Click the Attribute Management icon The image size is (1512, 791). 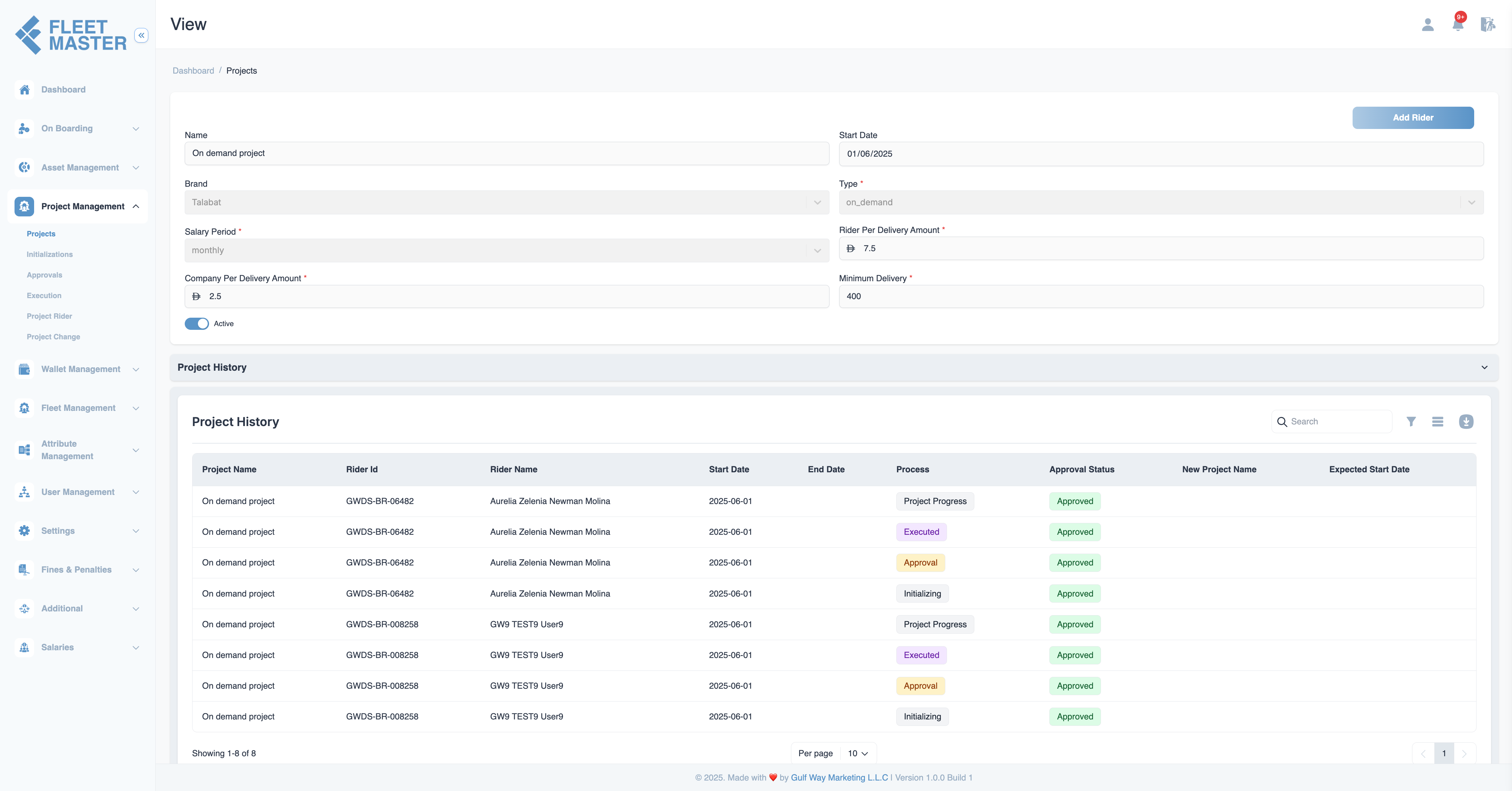click(24, 450)
